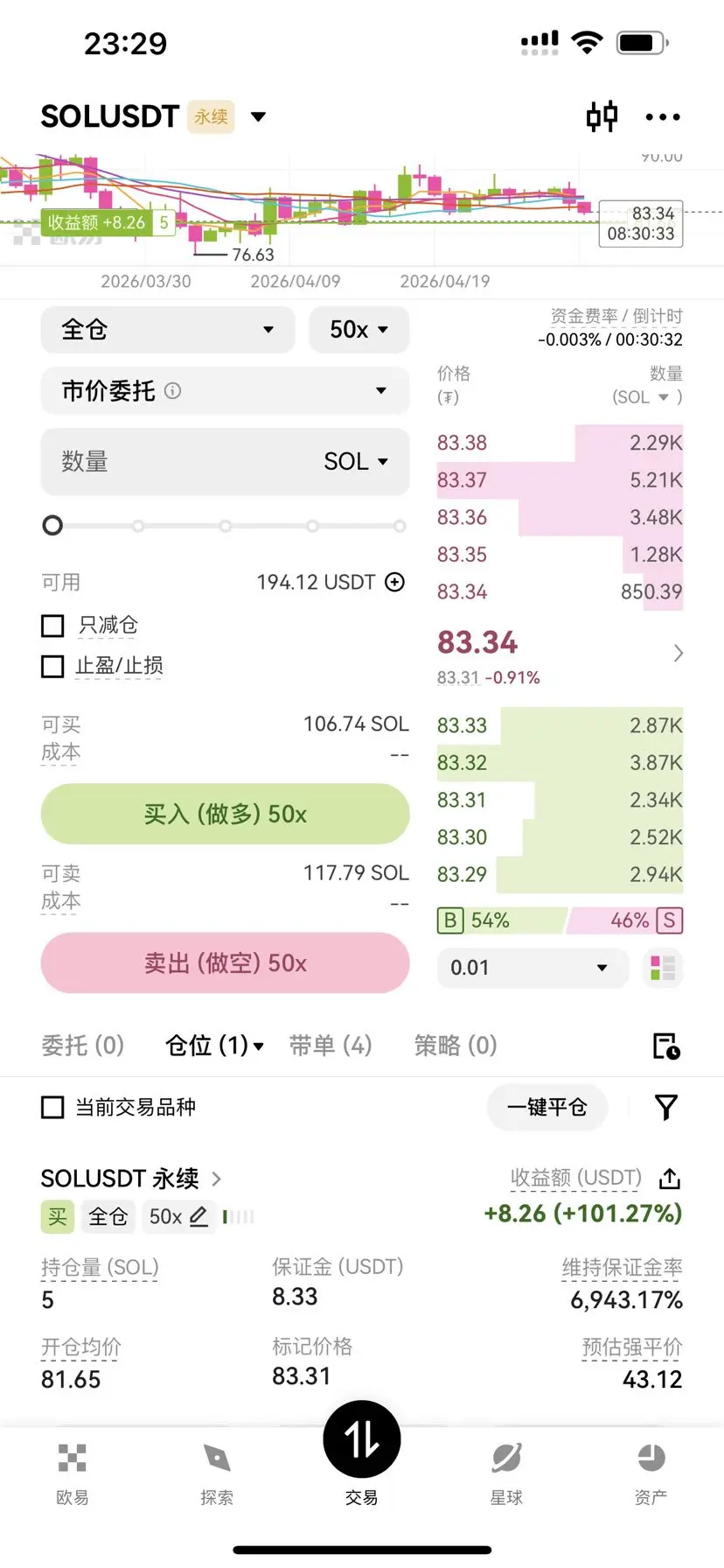Enable the 只减仓 reduce-only checkbox
Screen dimensions: 724x1568
click(x=53, y=626)
